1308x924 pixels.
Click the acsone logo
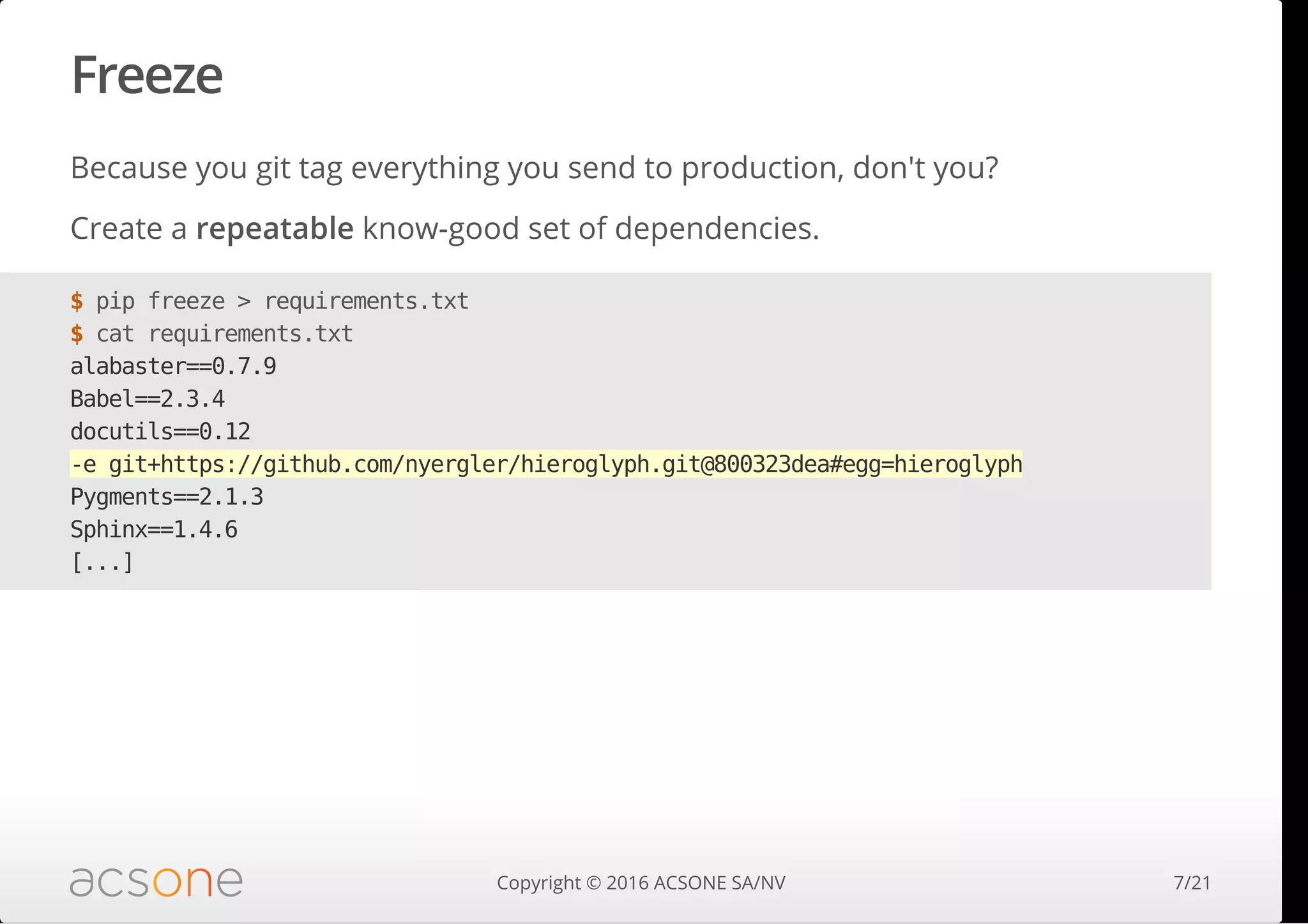156,882
